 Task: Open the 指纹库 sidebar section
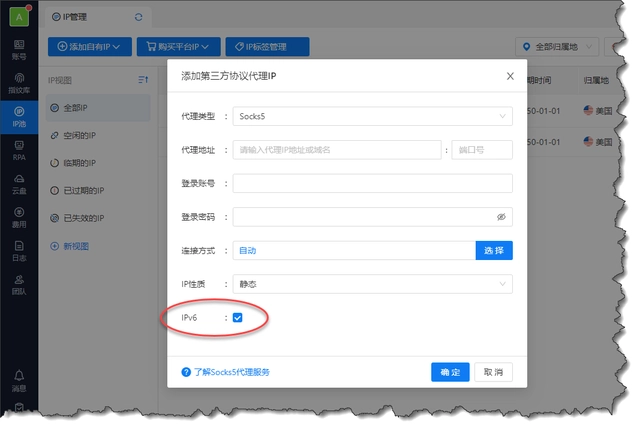(19, 84)
